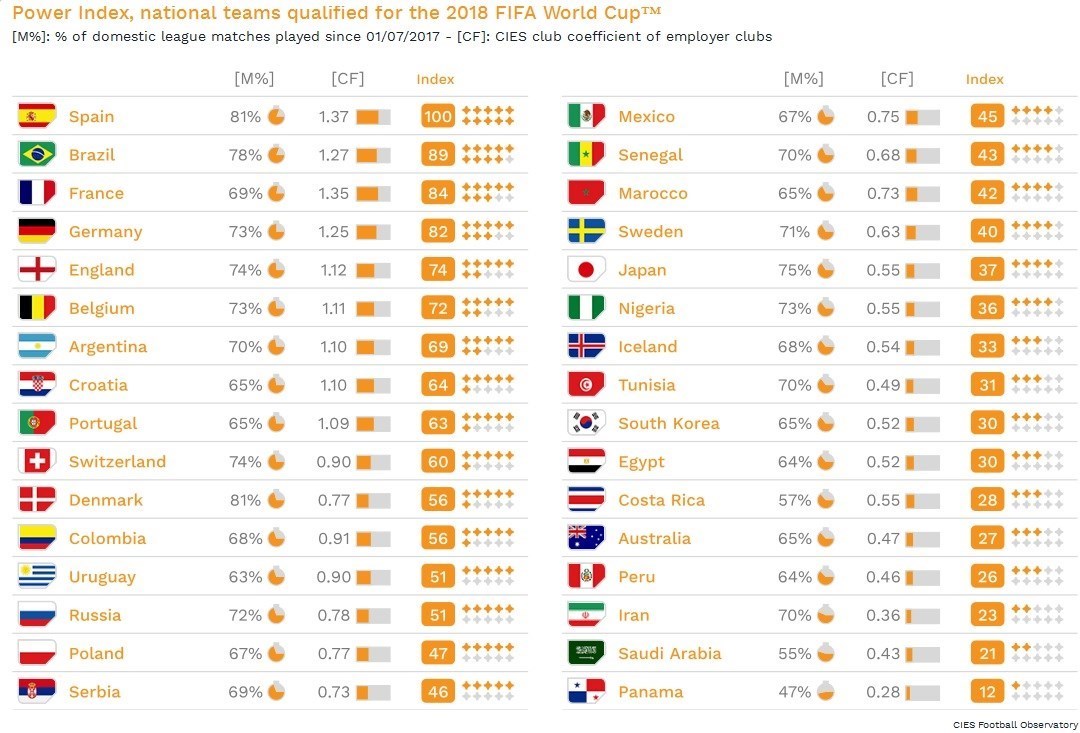Click the pie chart icon beside Denmark's 81%
Viewport: 1080px width, 733px height.
pos(276,500)
